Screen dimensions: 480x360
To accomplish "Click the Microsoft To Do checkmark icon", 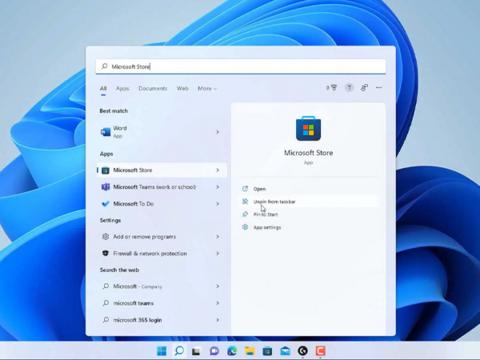I will pyautogui.click(x=105, y=204).
